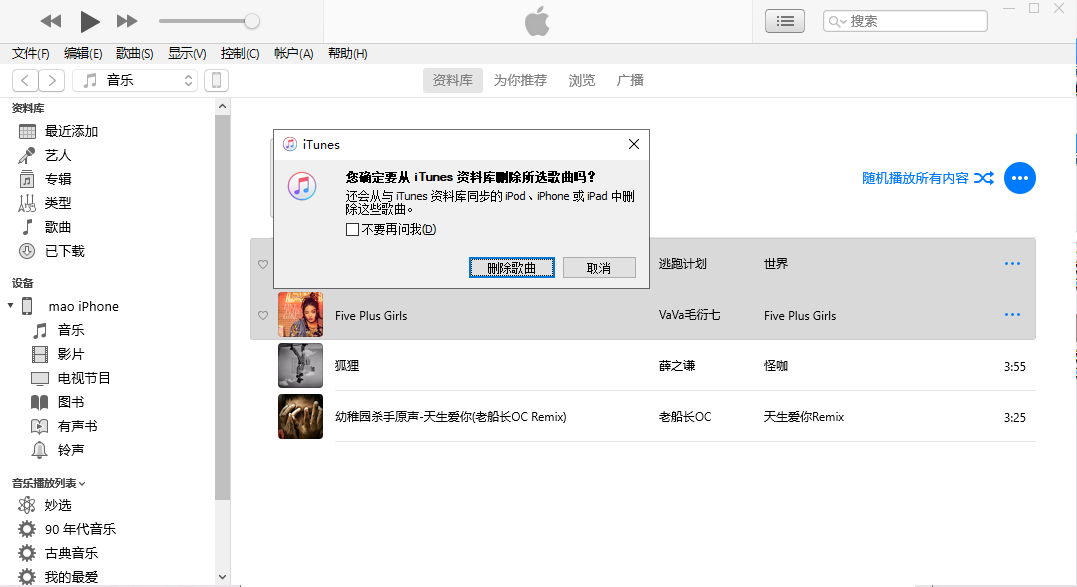Image resolution: width=1077 pixels, height=587 pixels.
Task: Open the 编辑(E) menu
Action: point(83,54)
